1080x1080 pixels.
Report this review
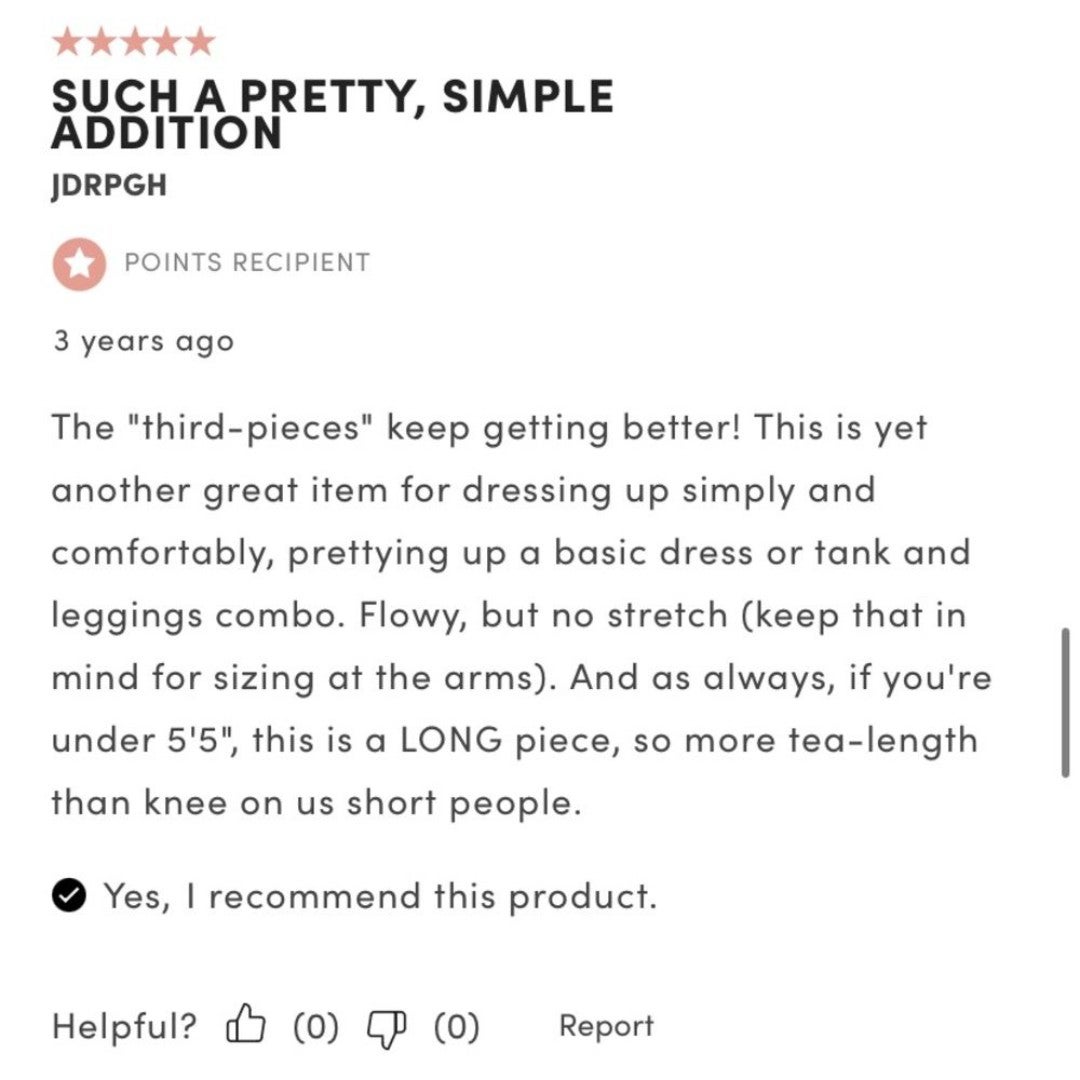click(x=606, y=1025)
